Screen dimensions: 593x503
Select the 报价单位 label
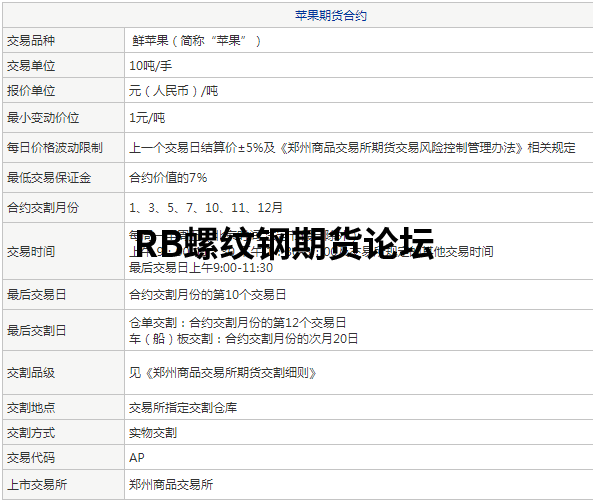[31, 91]
